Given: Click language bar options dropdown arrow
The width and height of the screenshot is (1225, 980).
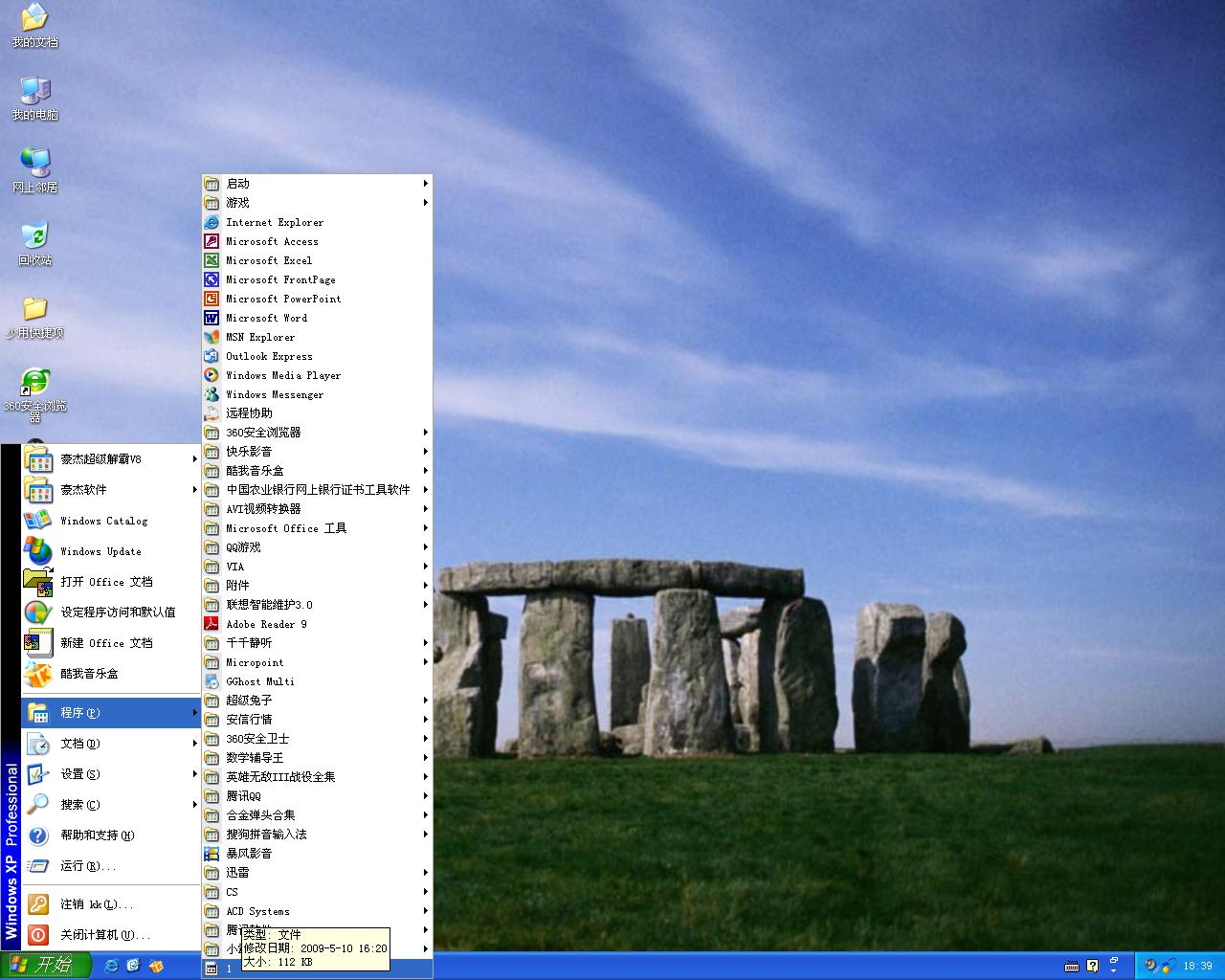Looking at the screenshot, I should (x=1113, y=969).
